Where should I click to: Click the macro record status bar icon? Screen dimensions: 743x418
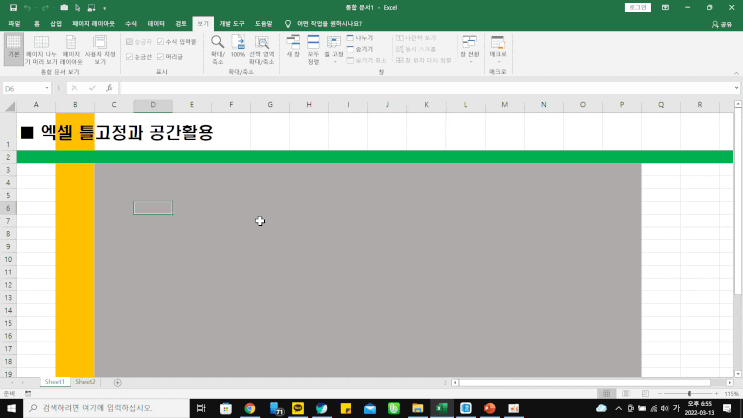tap(28, 394)
